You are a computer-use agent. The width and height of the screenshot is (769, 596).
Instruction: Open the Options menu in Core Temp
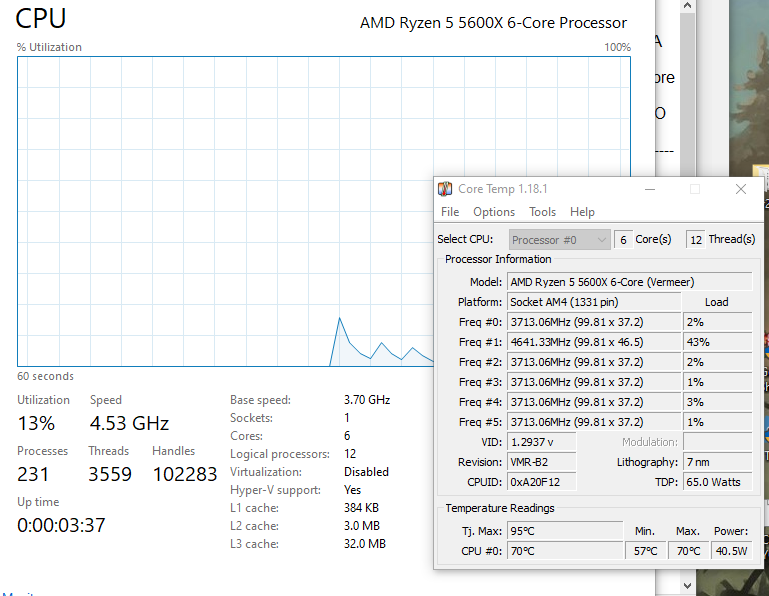[x=494, y=212]
